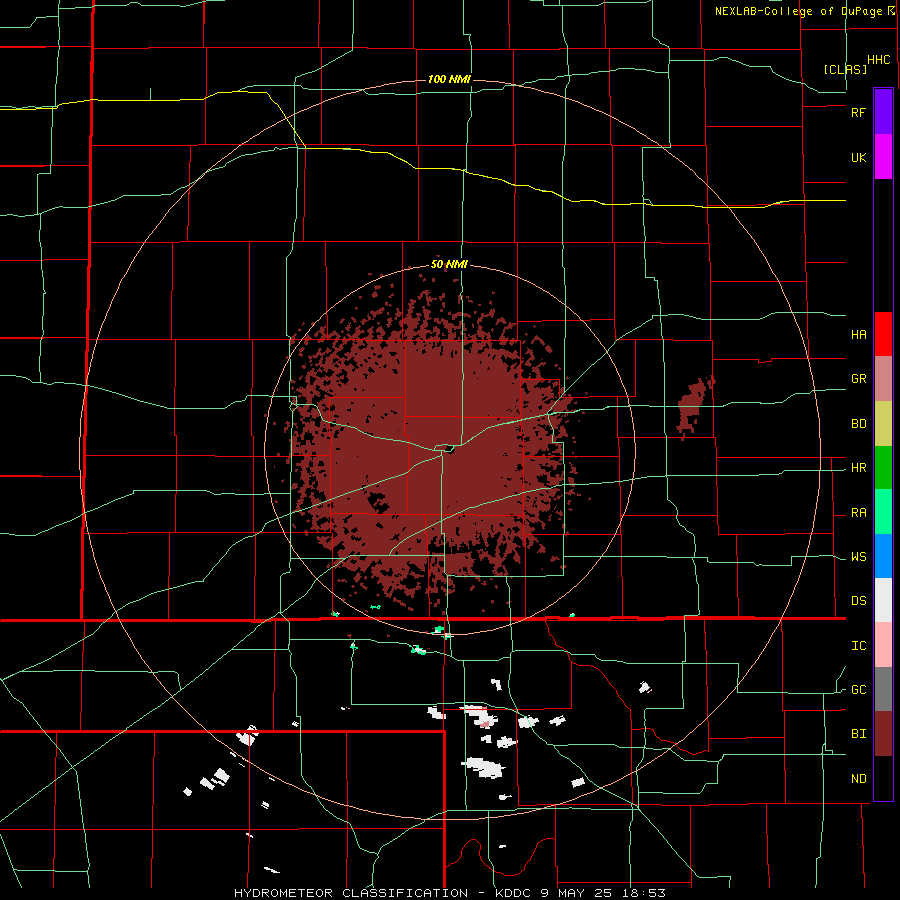The height and width of the screenshot is (900, 900).
Task: Click the 'GR' legend label
Action: tap(858, 379)
